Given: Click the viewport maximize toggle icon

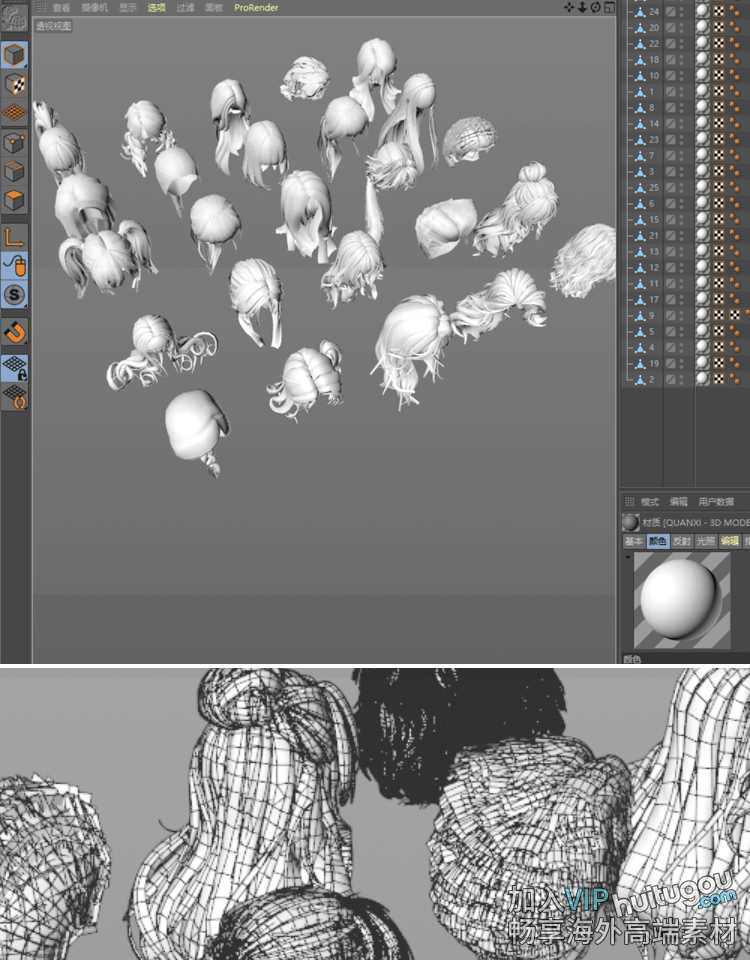Looking at the screenshot, I should click(x=609, y=7).
